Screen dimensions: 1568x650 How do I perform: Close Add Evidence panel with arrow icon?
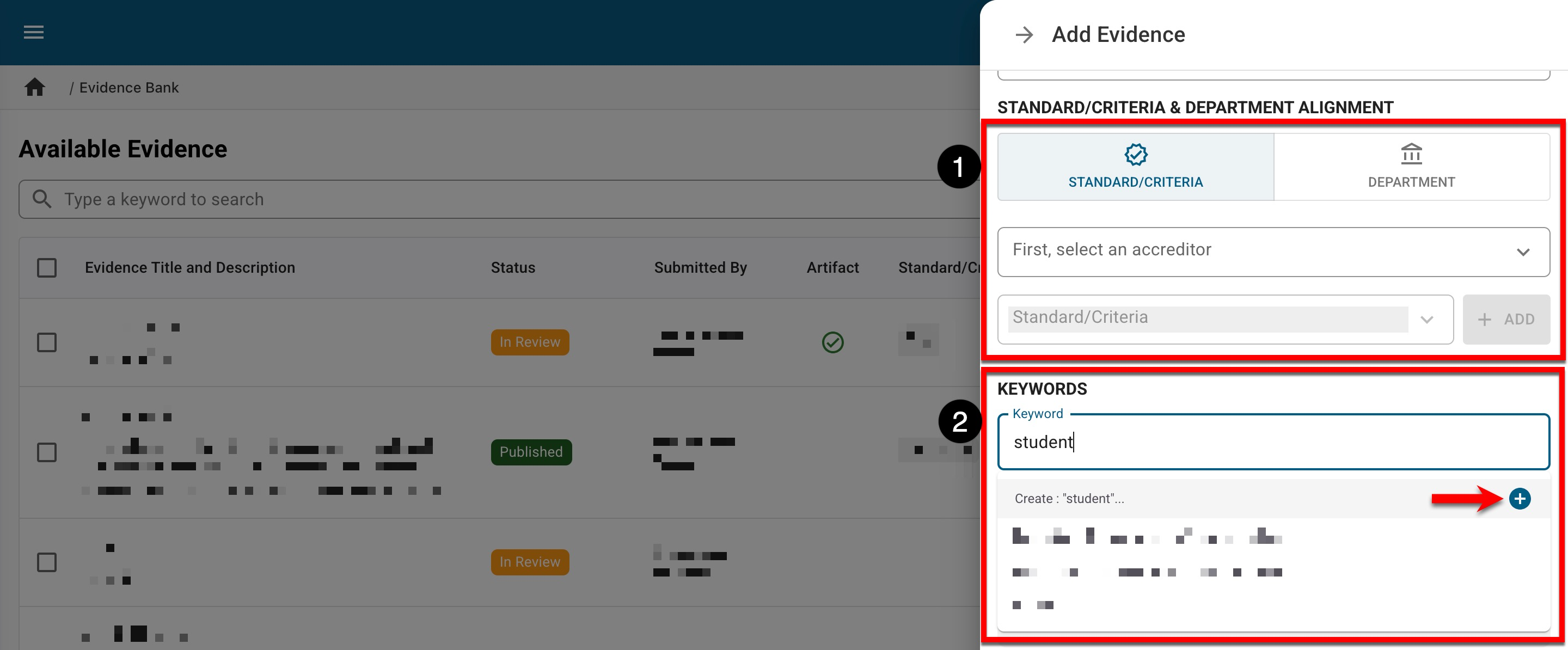pyautogui.click(x=1025, y=35)
